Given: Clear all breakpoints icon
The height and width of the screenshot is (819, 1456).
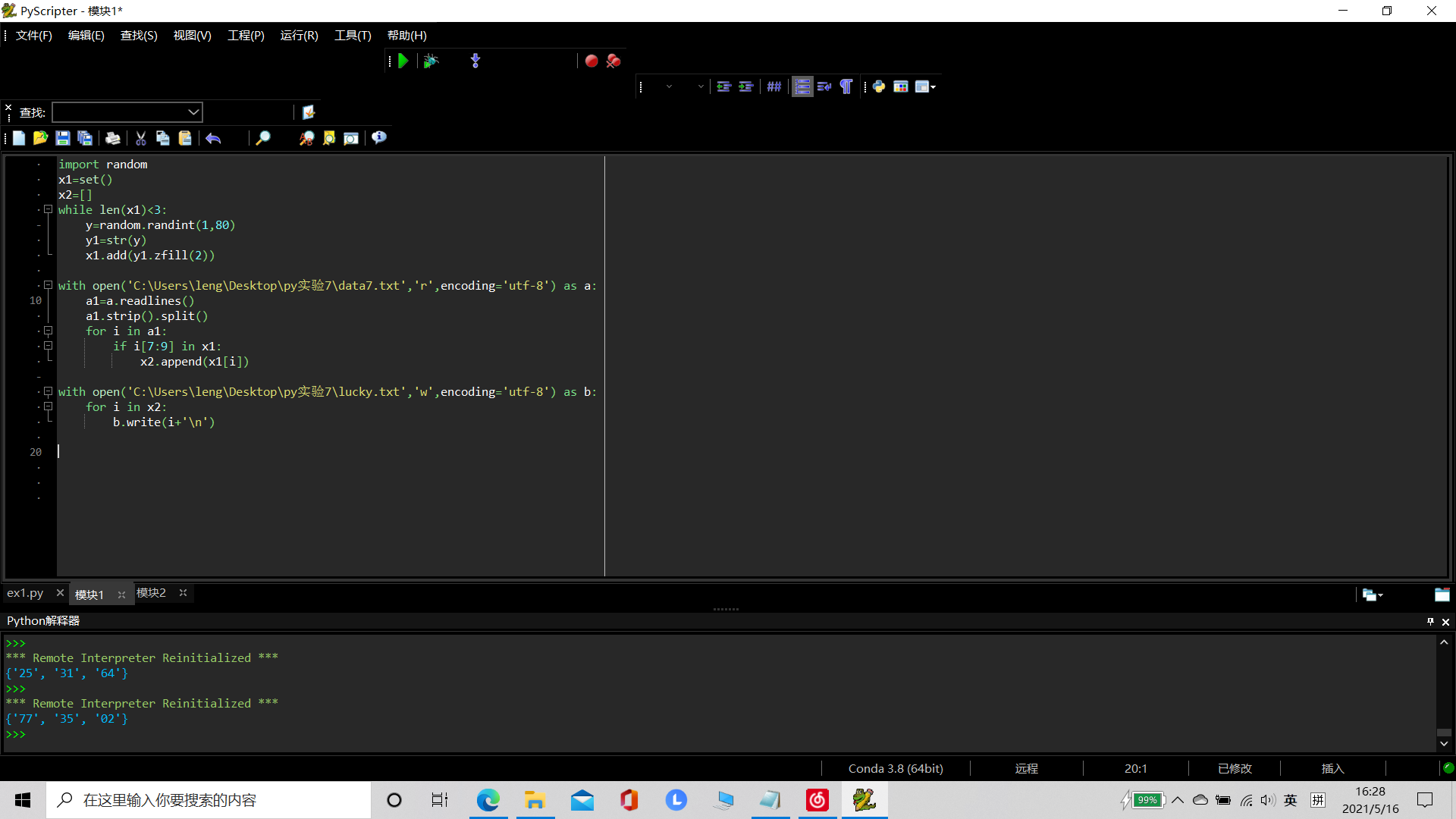Looking at the screenshot, I should 613,61.
